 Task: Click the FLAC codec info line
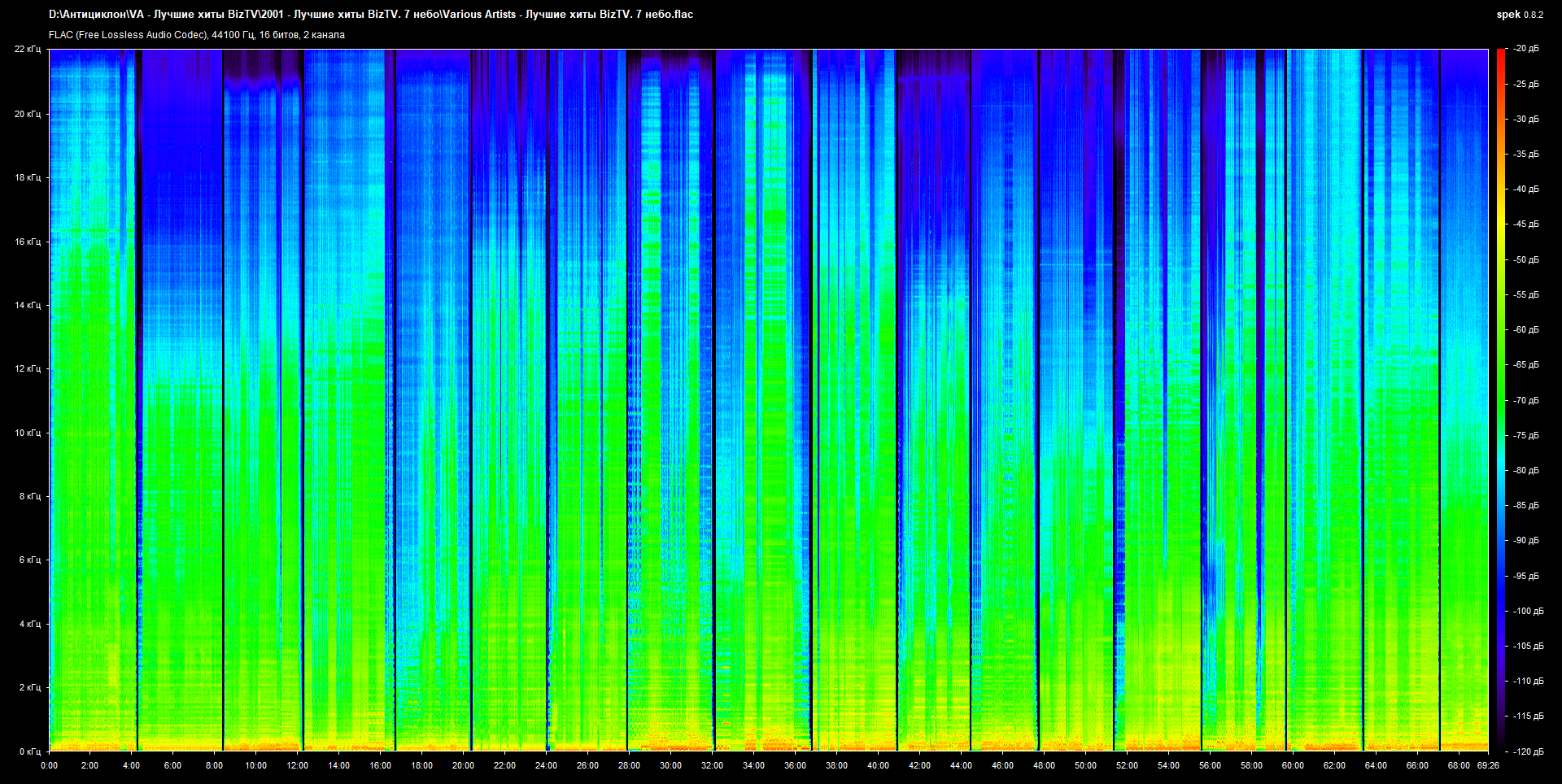coord(197,35)
